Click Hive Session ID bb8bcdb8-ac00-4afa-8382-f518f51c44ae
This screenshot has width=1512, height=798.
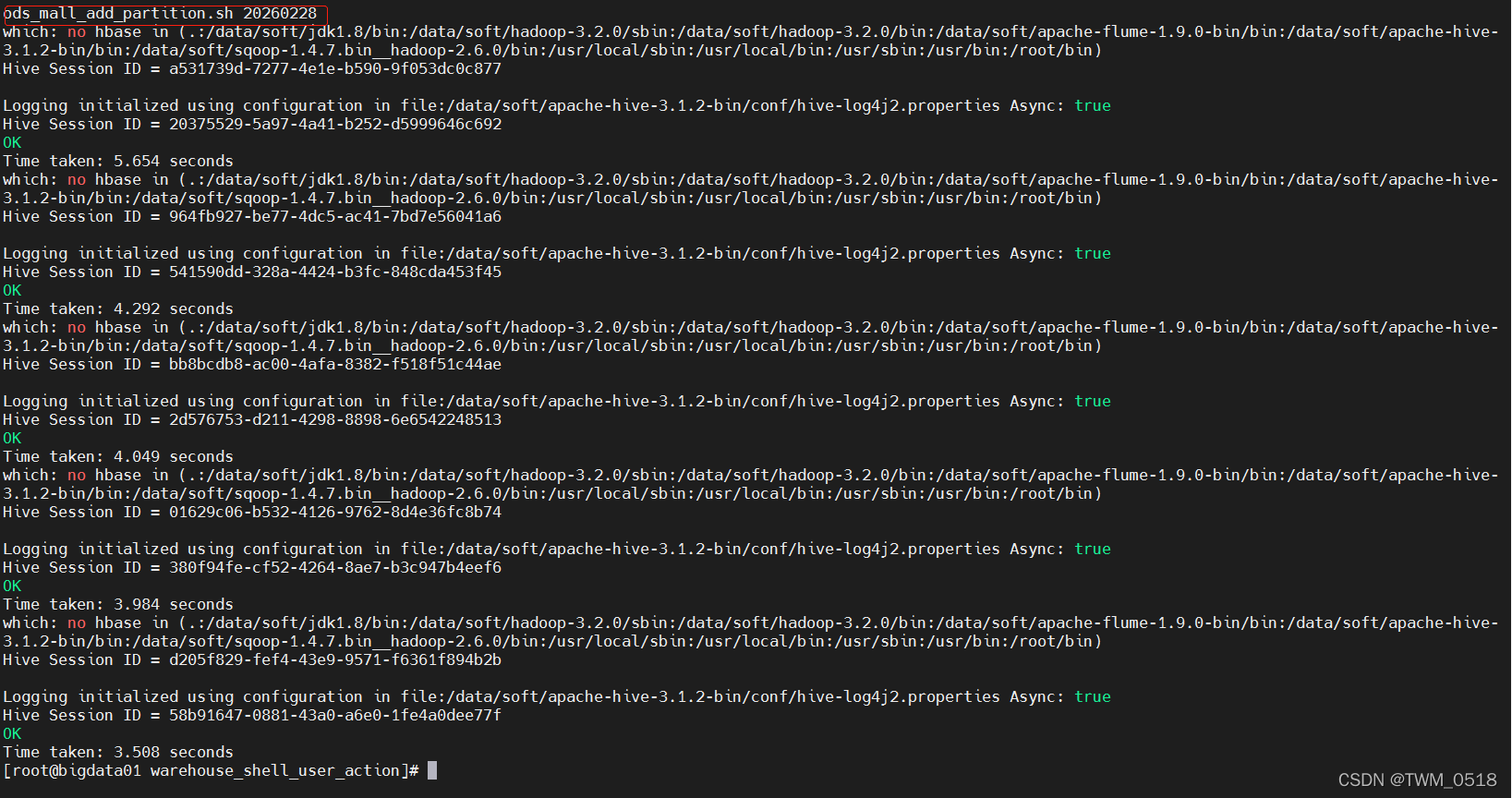point(252,365)
